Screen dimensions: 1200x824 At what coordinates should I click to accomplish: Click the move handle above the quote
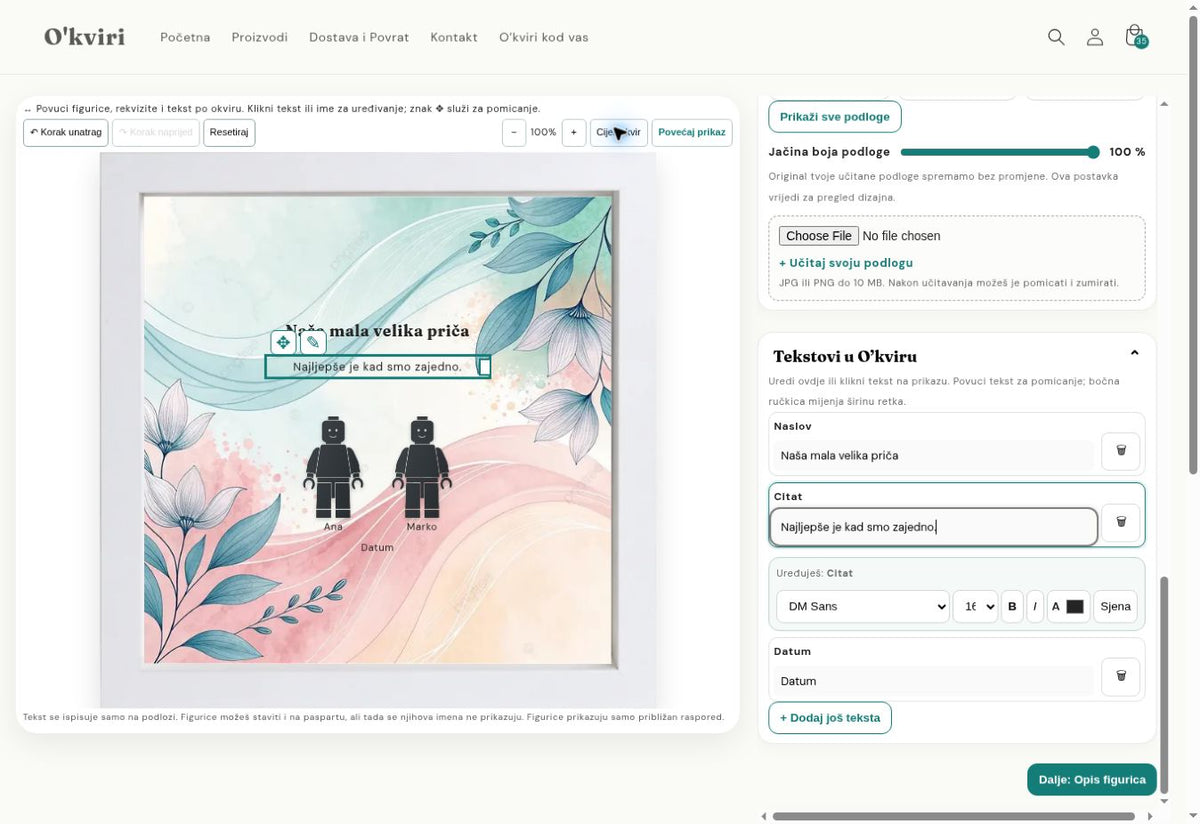click(x=283, y=342)
